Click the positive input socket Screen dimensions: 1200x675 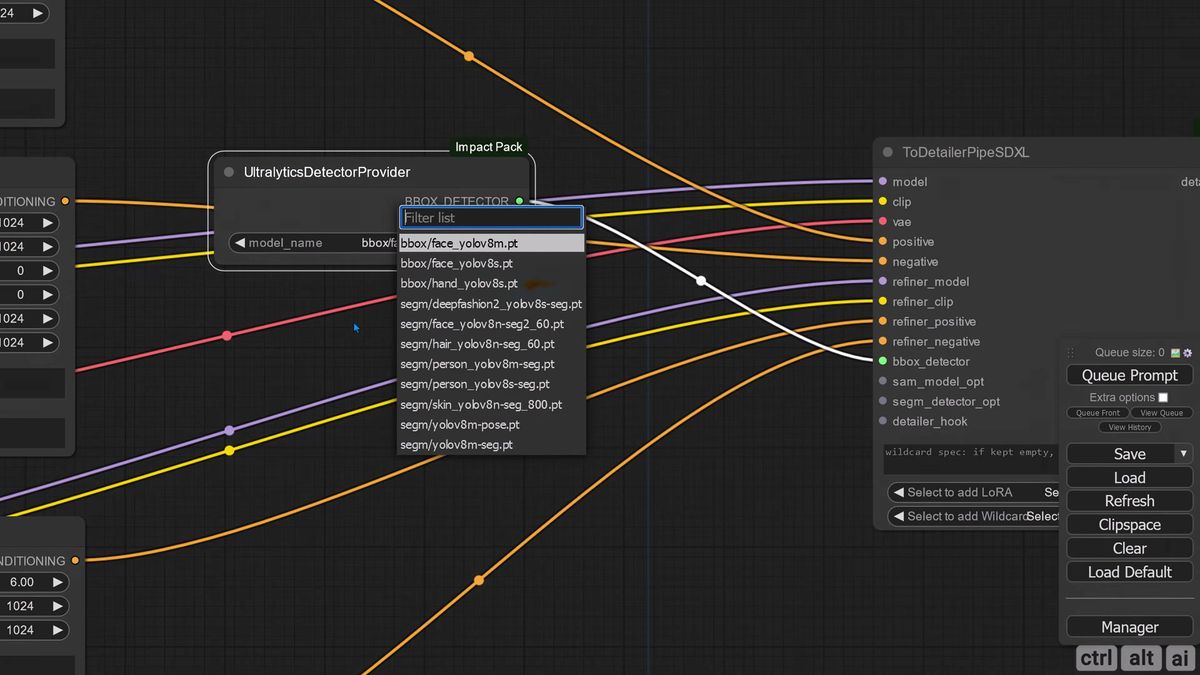(883, 241)
